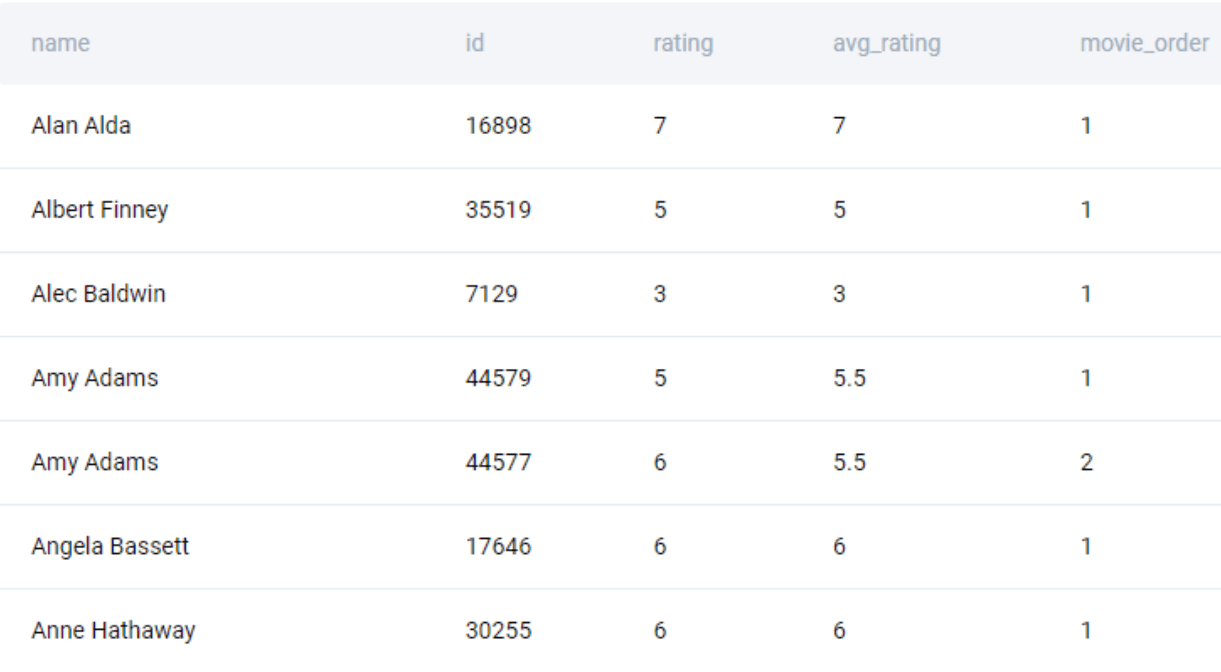Select the Alec Baldwin name cell
Image resolution: width=1221 pixels, height=672 pixels.
click(x=99, y=294)
